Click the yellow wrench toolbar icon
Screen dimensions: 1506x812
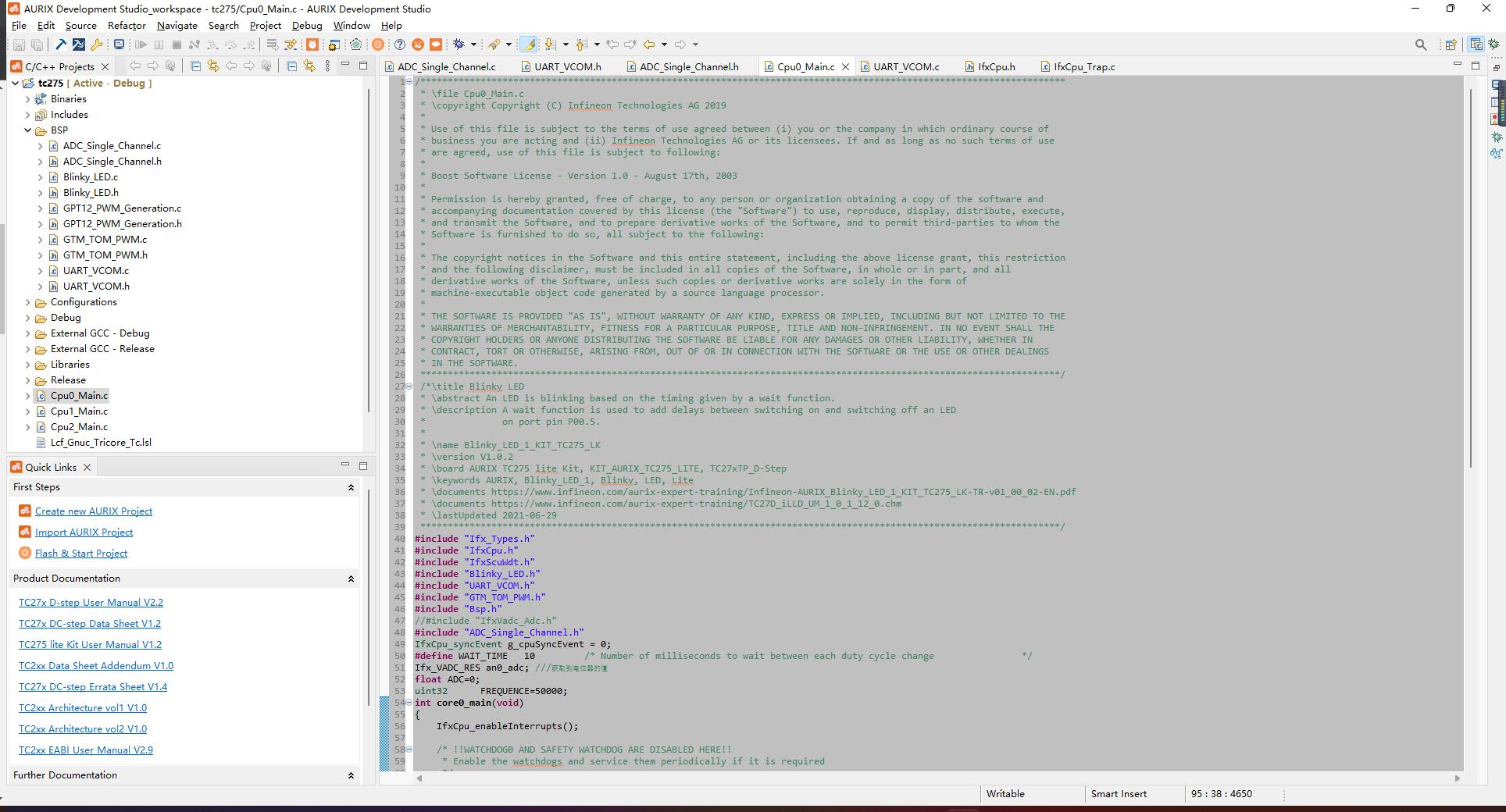coord(97,45)
